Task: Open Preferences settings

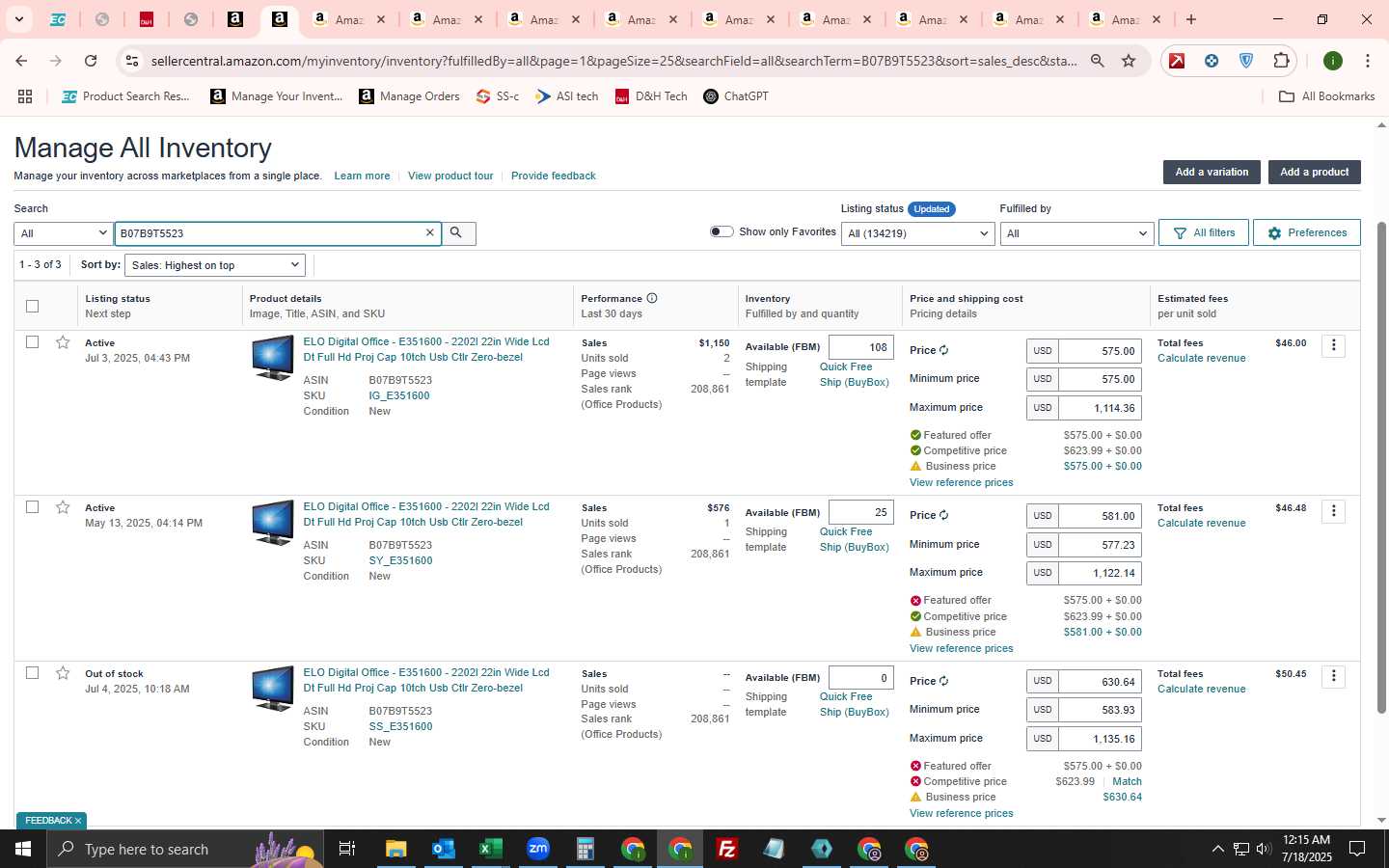Action: pos(1307,232)
